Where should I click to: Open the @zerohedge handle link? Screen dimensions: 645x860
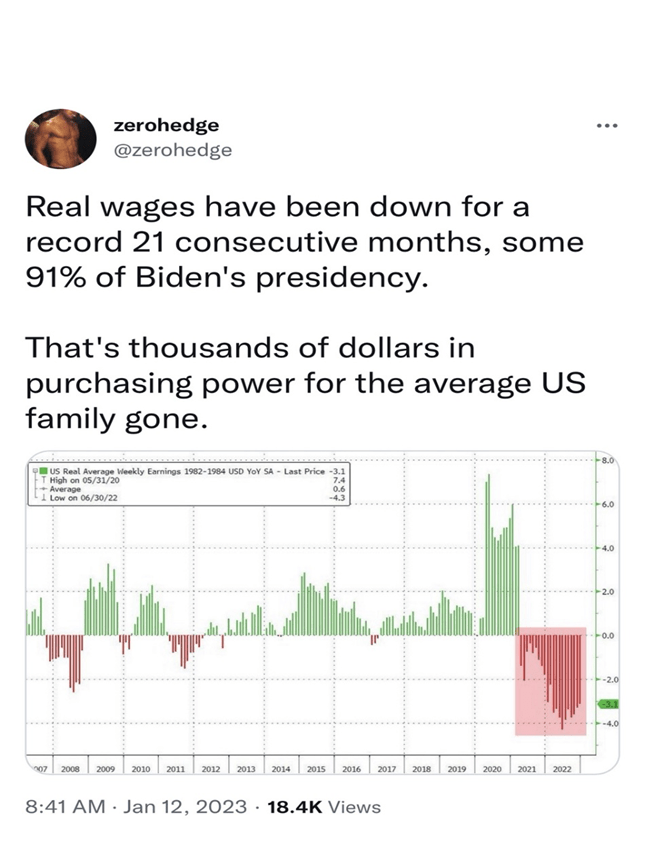174,150
